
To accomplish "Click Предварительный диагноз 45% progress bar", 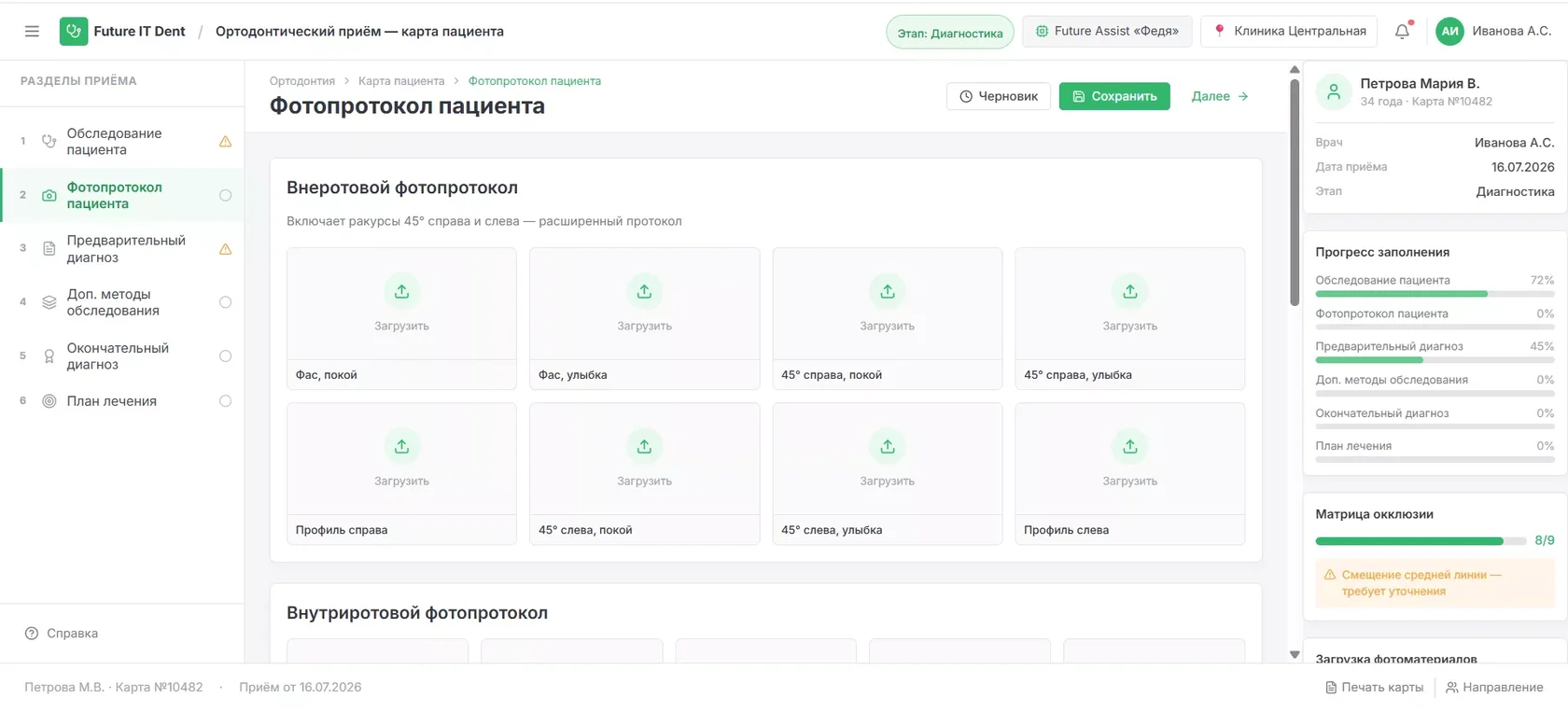I will (1435, 360).
